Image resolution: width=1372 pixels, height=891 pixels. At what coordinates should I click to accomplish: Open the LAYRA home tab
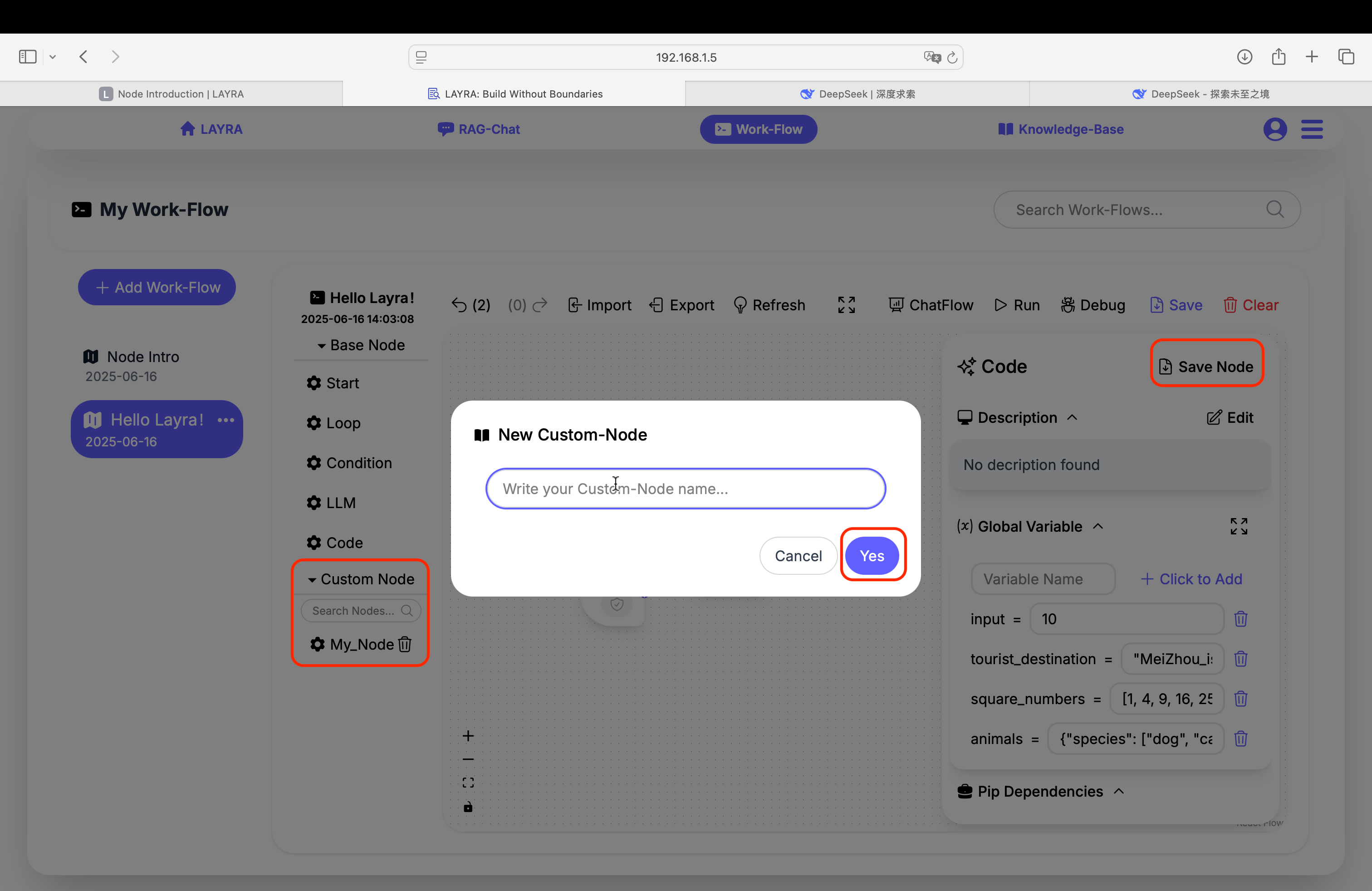pos(211,129)
